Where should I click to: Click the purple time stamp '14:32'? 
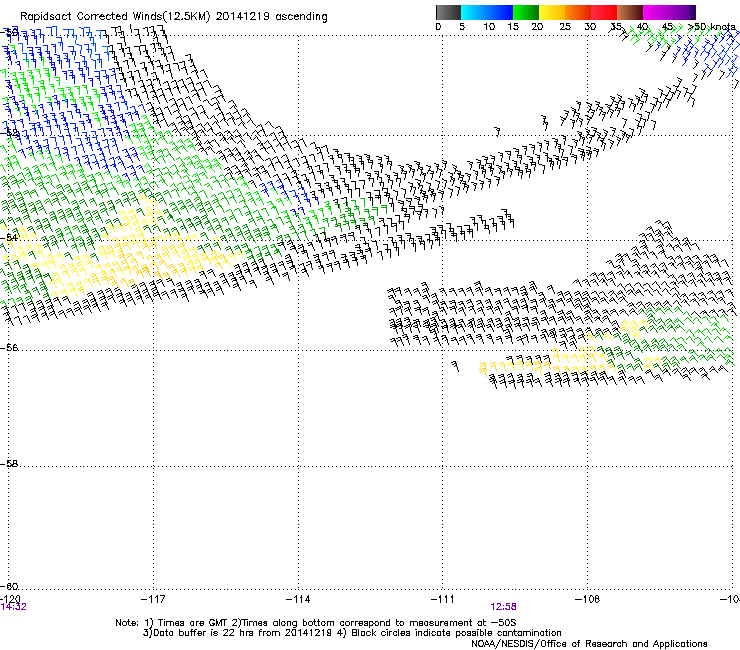tap(13, 607)
